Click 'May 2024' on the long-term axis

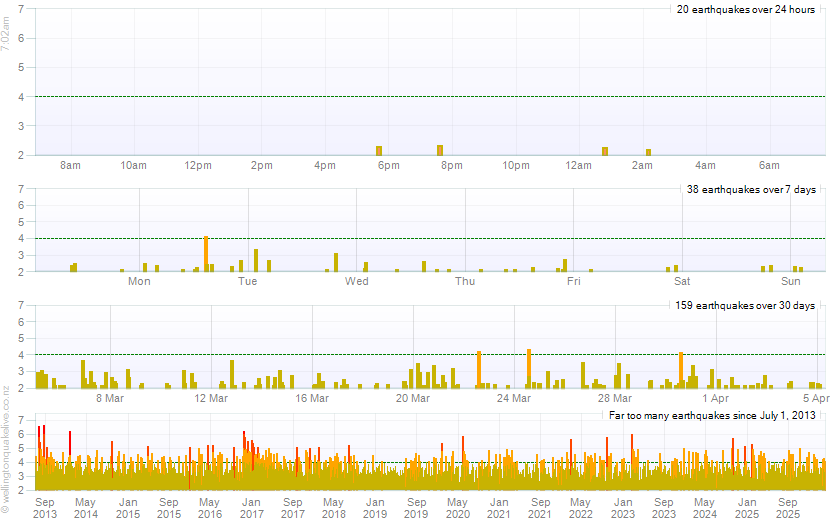(704, 508)
